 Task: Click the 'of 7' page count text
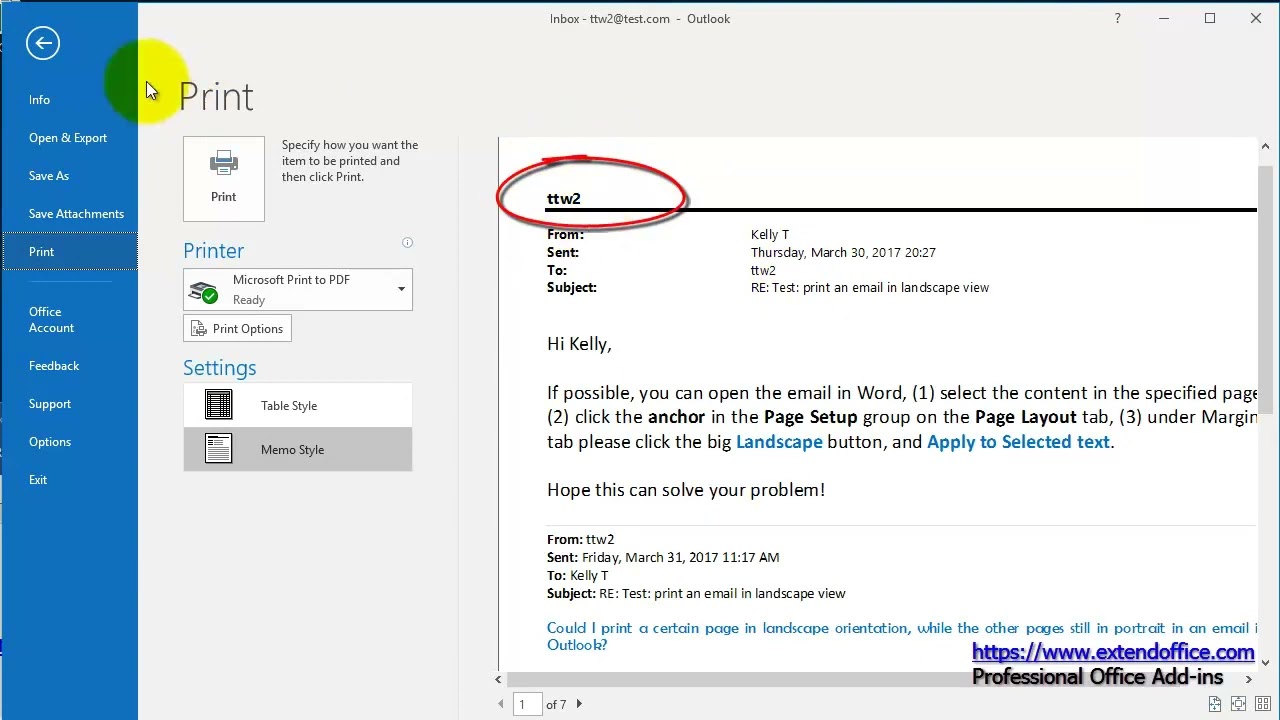[556, 705]
